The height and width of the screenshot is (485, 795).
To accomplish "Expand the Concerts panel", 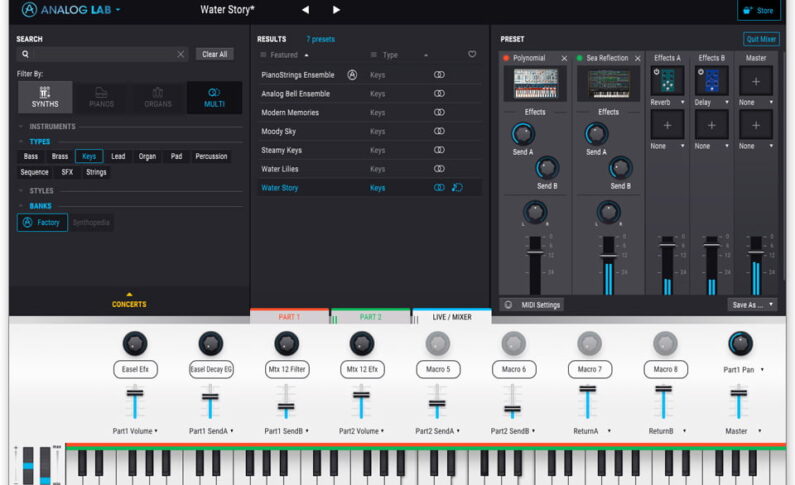I will [129, 300].
